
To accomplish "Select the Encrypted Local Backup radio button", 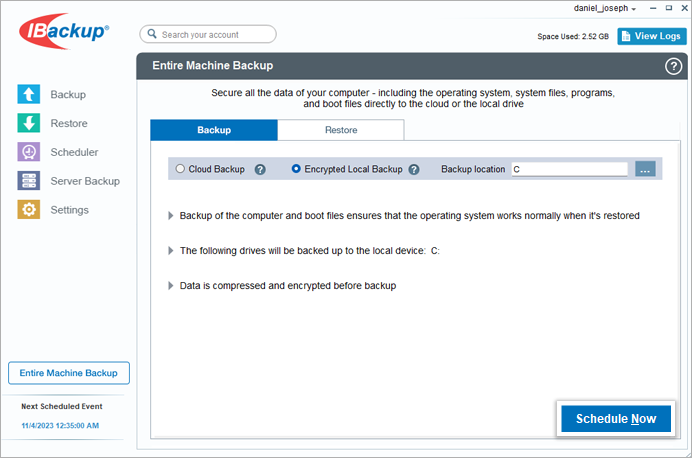I will pyautogui.click(x=296, y=169).
